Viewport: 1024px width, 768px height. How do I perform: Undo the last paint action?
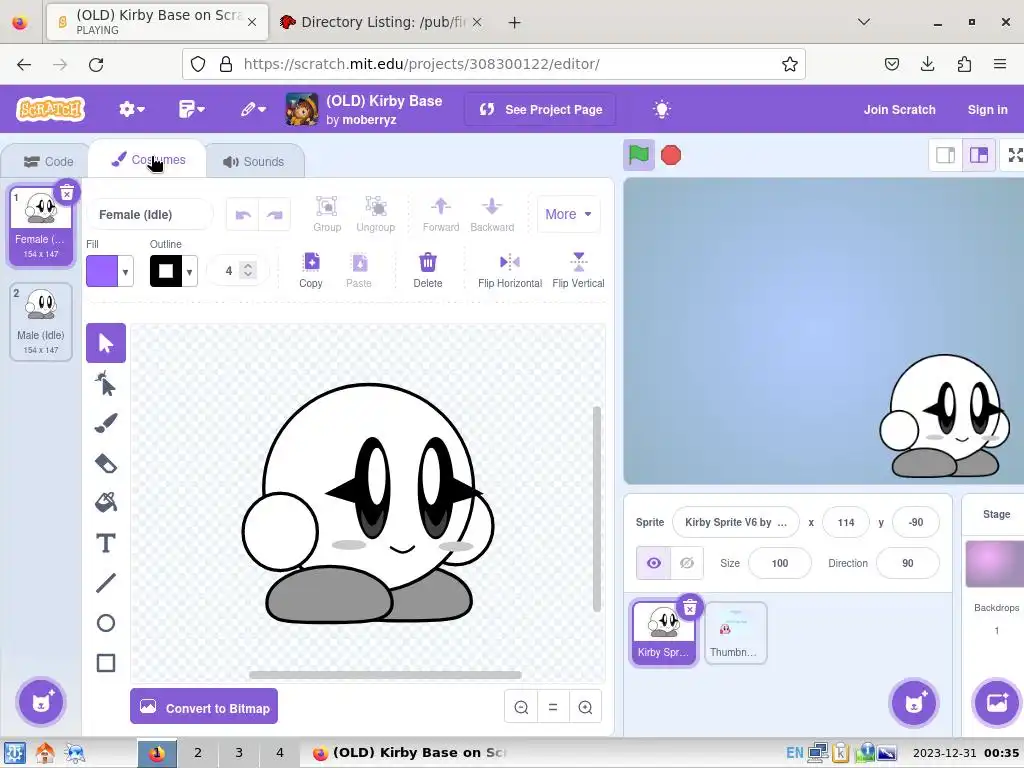pos(243,215)
